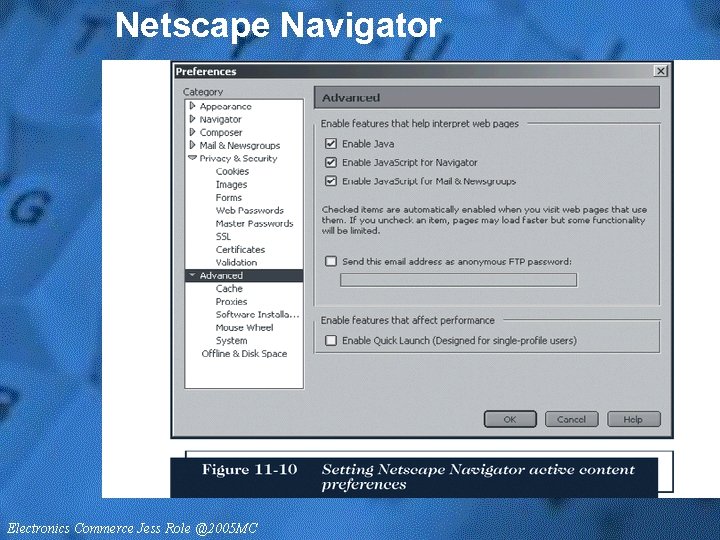Screen dimensions: 720x540
Task: Collapse the Privacy & Security arrow
Action: click(192, 158)
